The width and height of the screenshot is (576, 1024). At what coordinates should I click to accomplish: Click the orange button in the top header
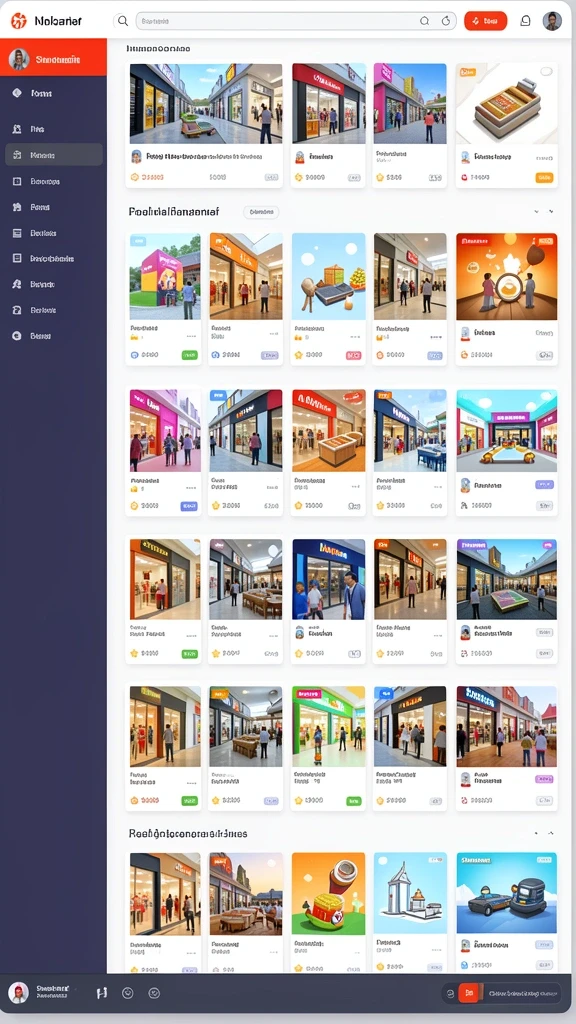[x=485, y=21]
